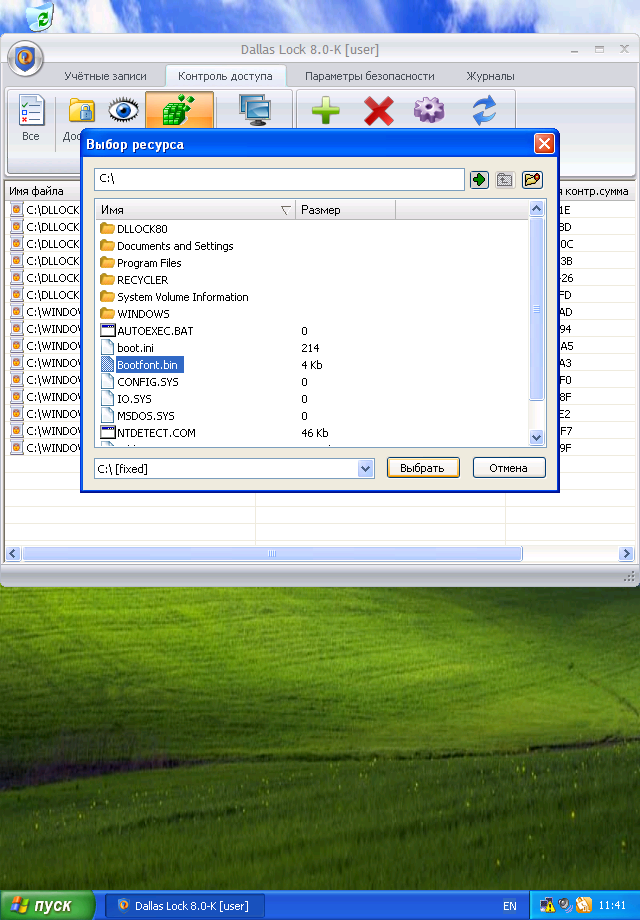
Task: Open the 'C:\ [fixed]' drive dropdown
Action: pos(365,469)
